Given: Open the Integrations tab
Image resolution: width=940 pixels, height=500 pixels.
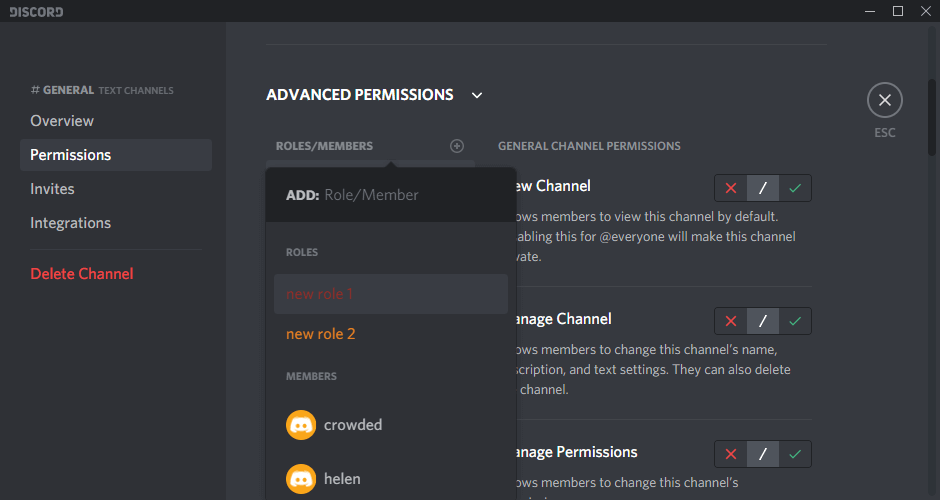Looking at the screenshot, I should 70,223.
